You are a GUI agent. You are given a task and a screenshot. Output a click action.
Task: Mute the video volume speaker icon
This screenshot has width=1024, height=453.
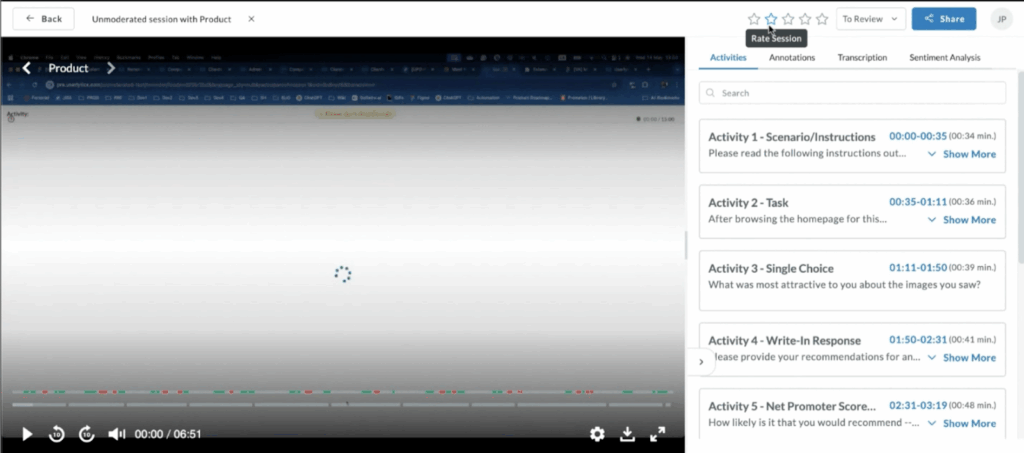pyautogui.click(x=116, y=434)
